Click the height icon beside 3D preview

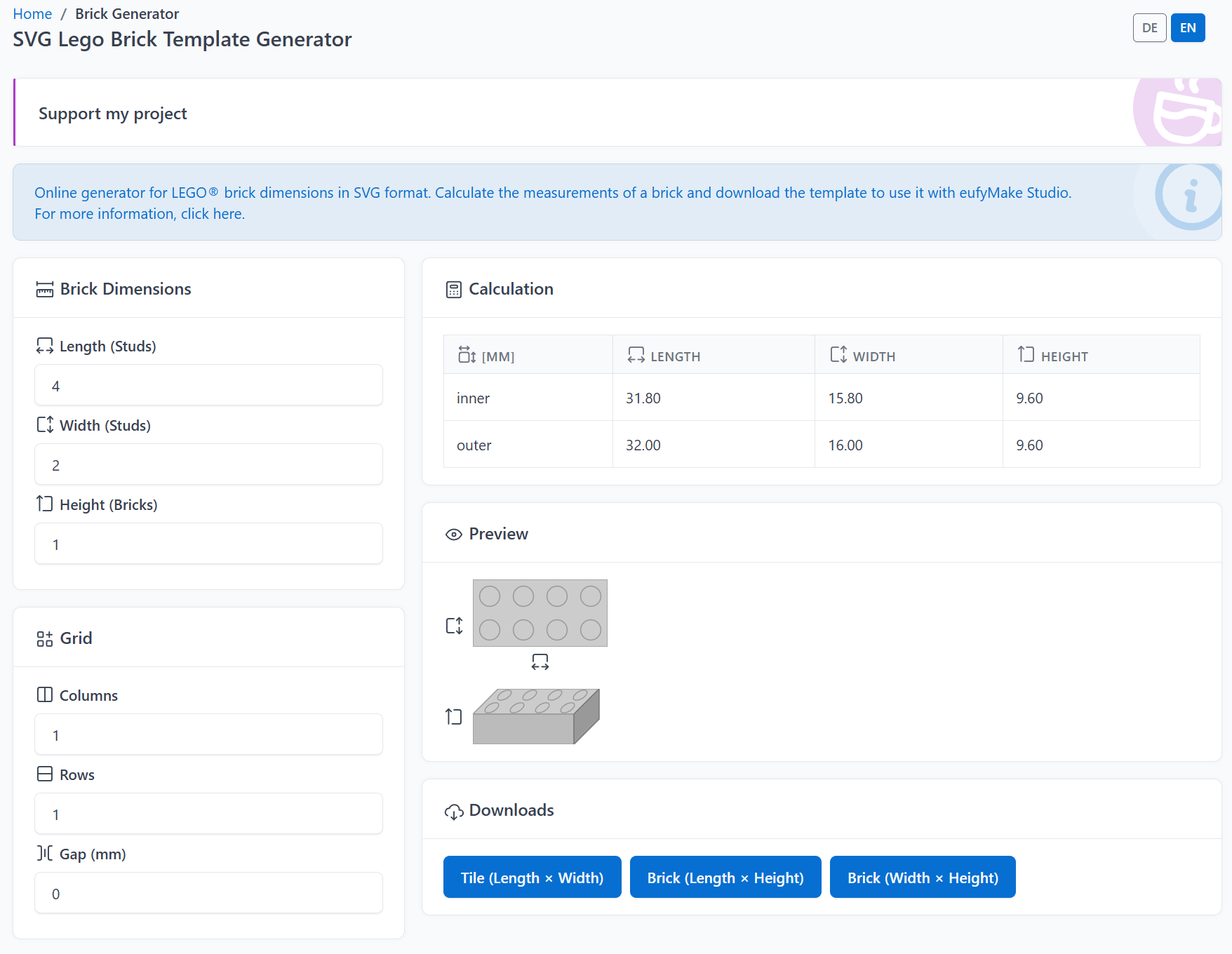tap(454, 716)
